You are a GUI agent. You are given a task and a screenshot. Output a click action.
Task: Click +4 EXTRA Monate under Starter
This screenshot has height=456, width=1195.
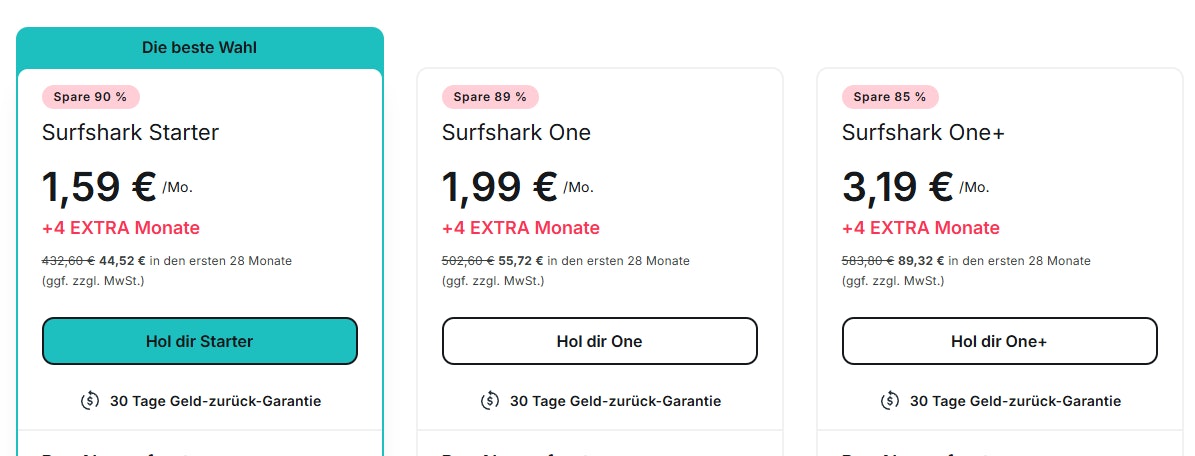point(121,228)
